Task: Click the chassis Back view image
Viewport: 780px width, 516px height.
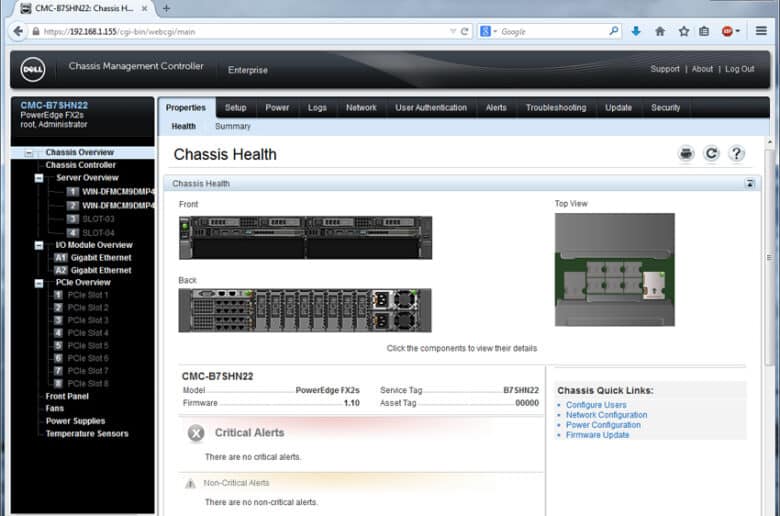Action: tap(305, 310)
